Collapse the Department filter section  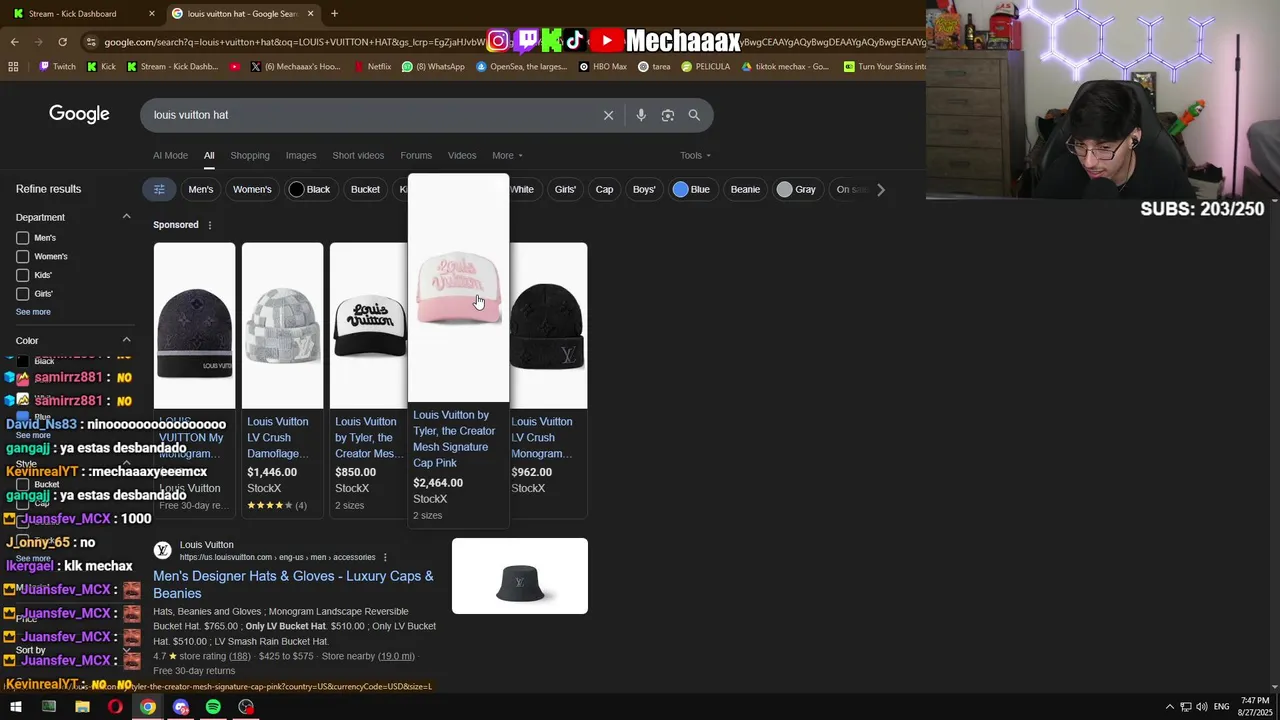click(x=126, y=217)
